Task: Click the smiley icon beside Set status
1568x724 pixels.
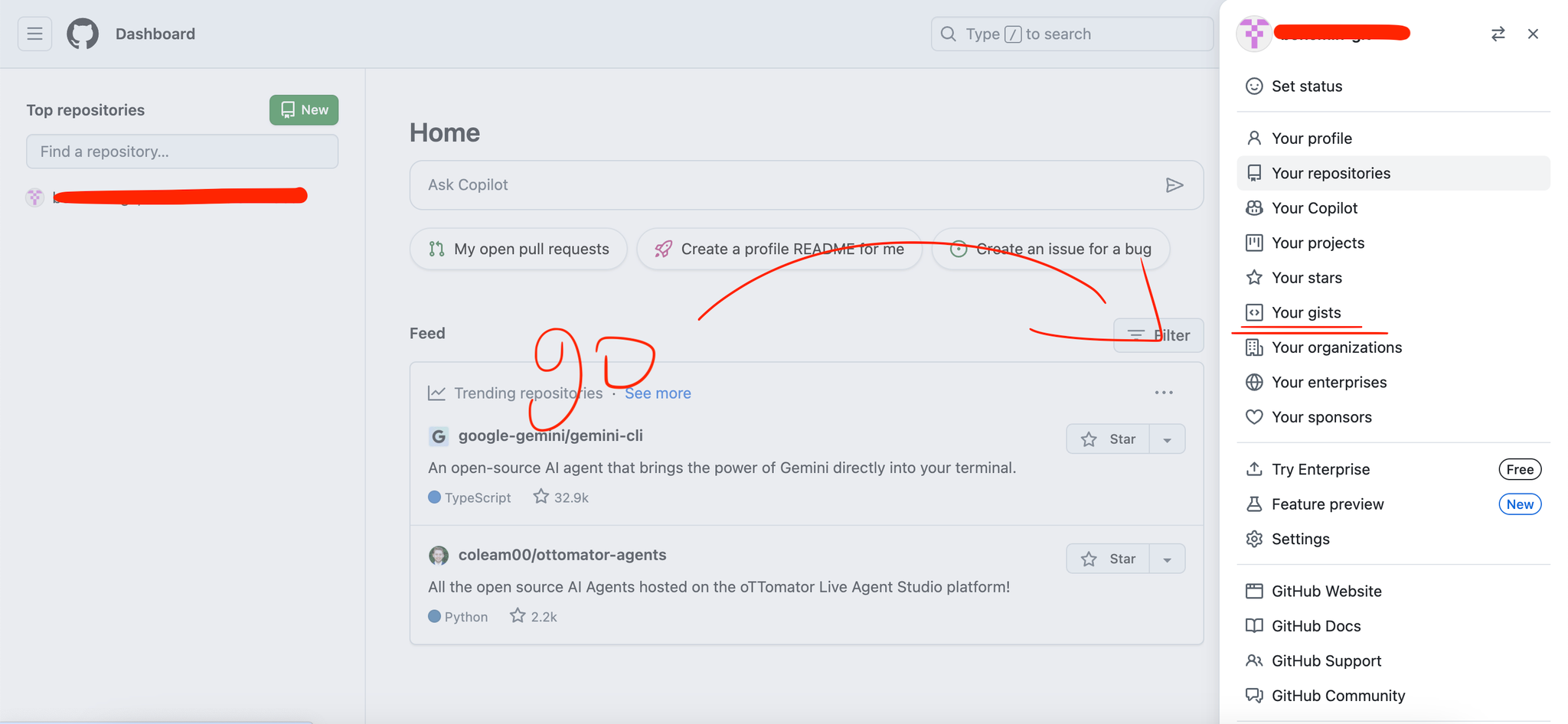Action: [x=1254, y=86]
